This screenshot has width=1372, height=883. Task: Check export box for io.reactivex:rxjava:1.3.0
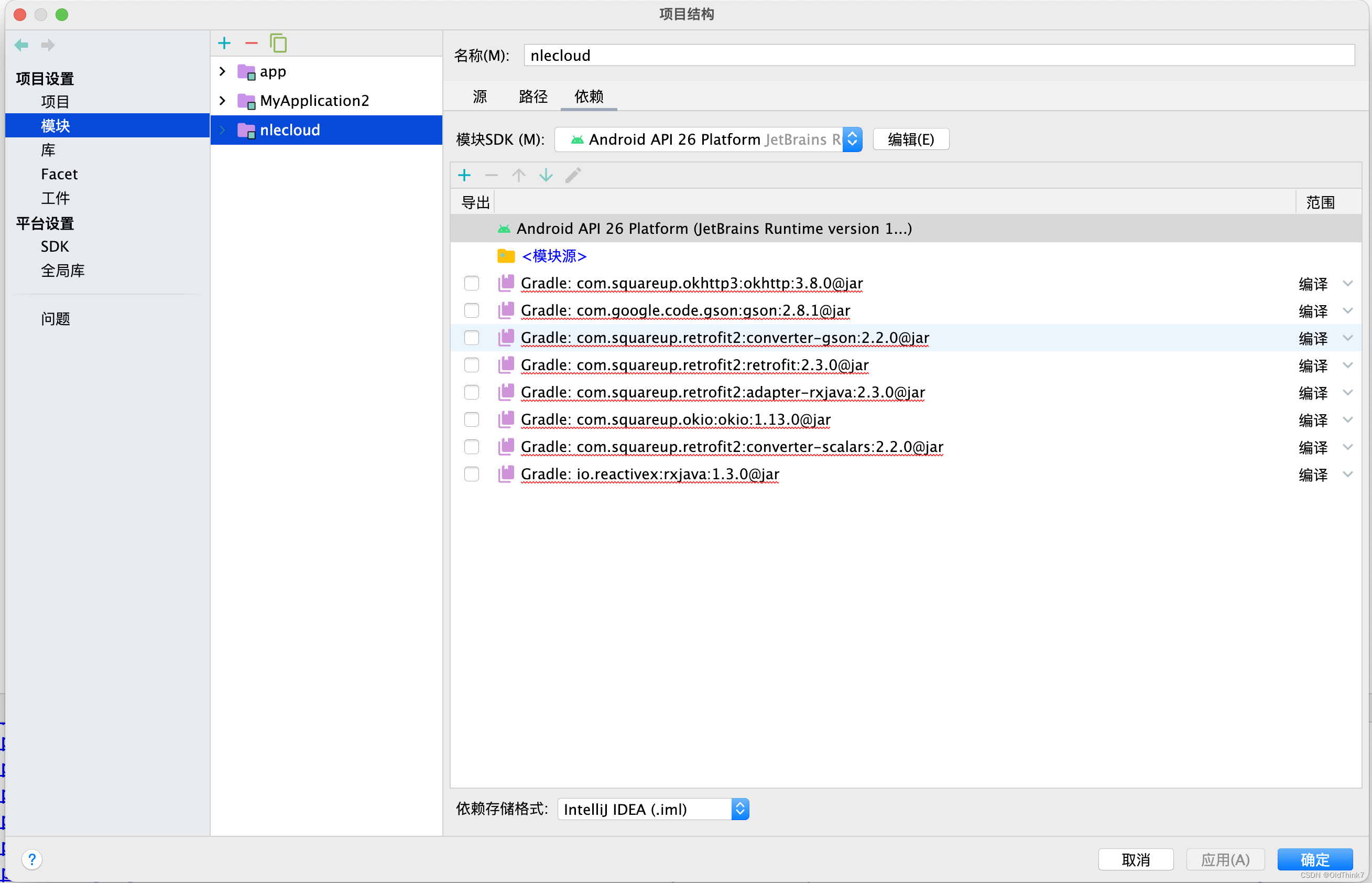click(x=471, y=474)
